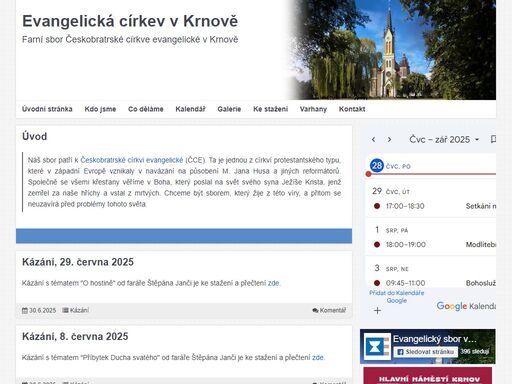This screenshot has height=384, width=512.
Task: Select the 3 srp. ne date heading
Action: pos(391,268)
